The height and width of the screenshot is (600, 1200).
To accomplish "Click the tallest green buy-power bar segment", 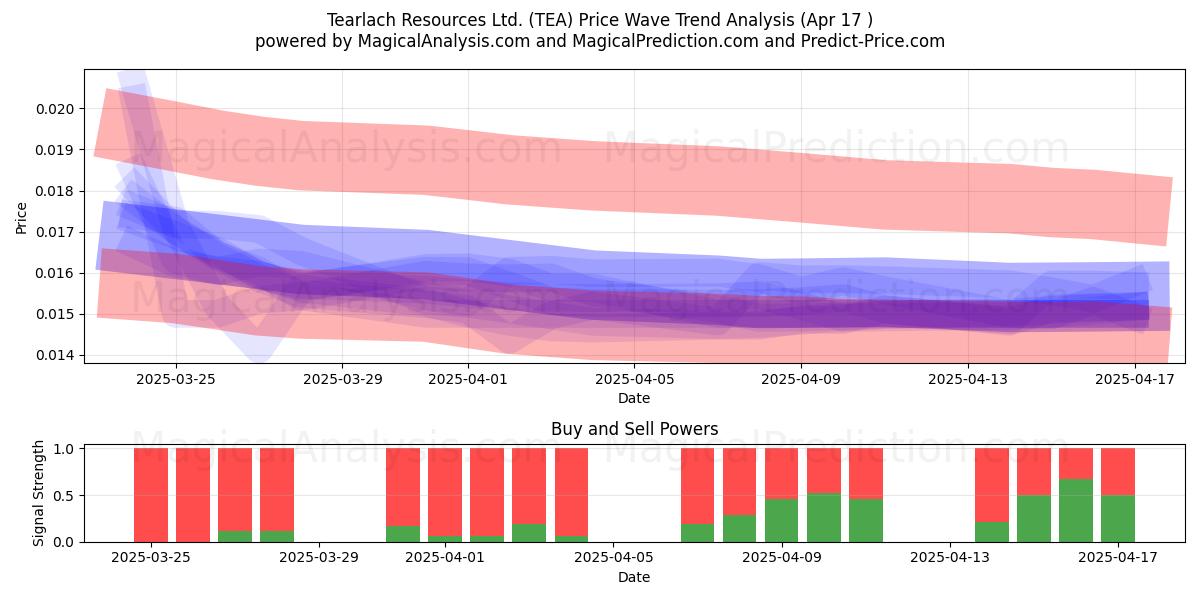I will tap(1076, 510).
